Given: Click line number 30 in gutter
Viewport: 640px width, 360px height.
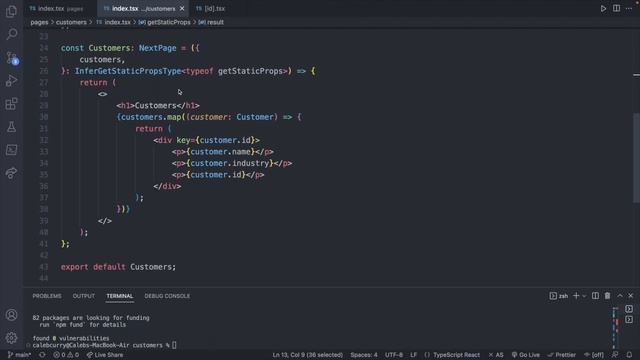Looking at the screenshot, I should point(44,117).
